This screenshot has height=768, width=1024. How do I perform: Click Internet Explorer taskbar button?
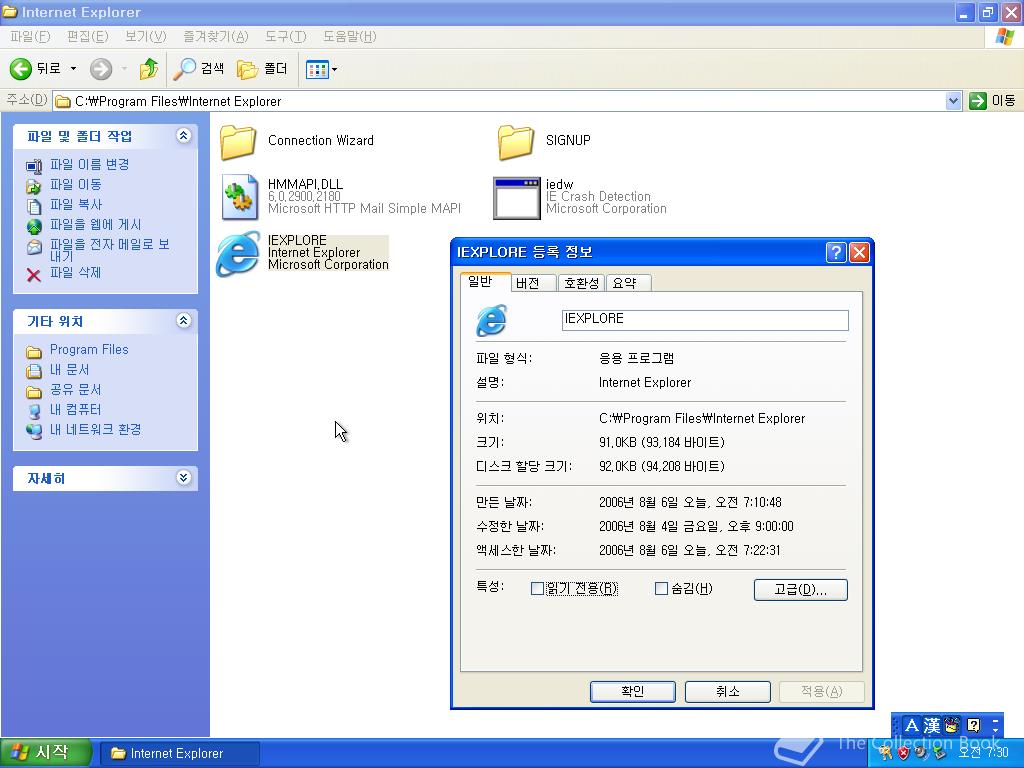click(x=180, y=753)
